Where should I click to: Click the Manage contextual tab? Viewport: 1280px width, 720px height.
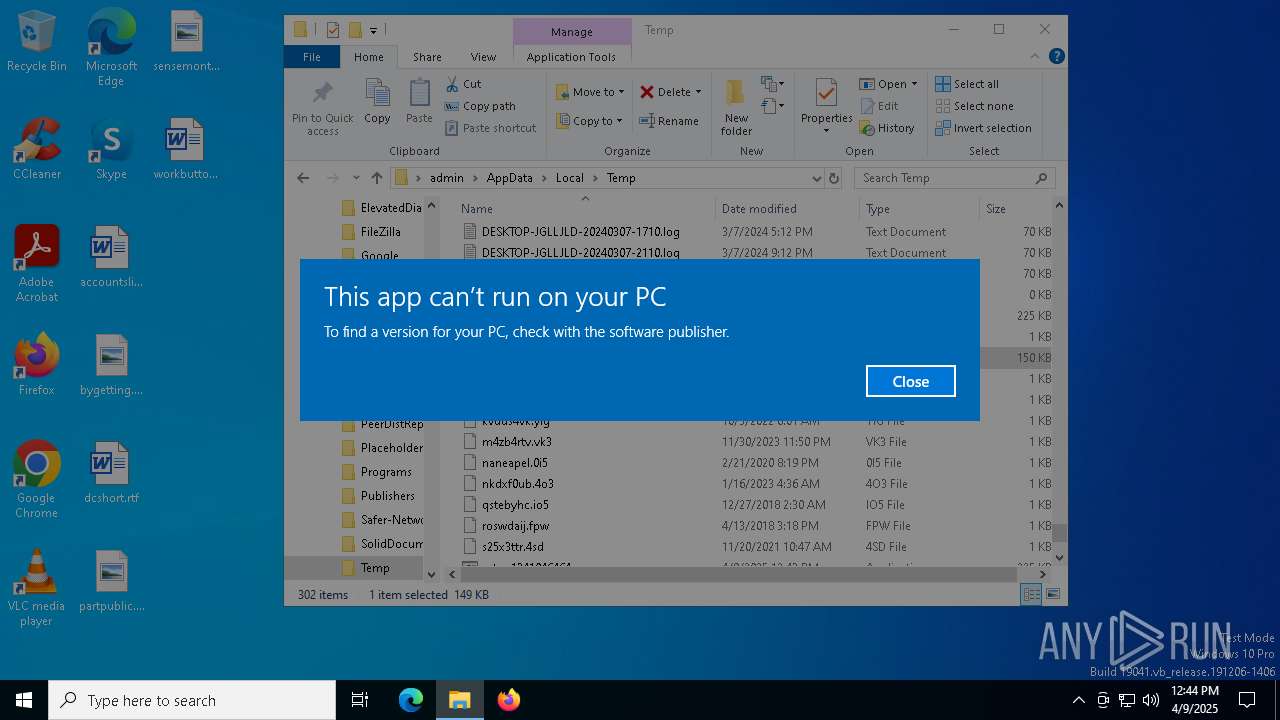[x=572, y=31]
